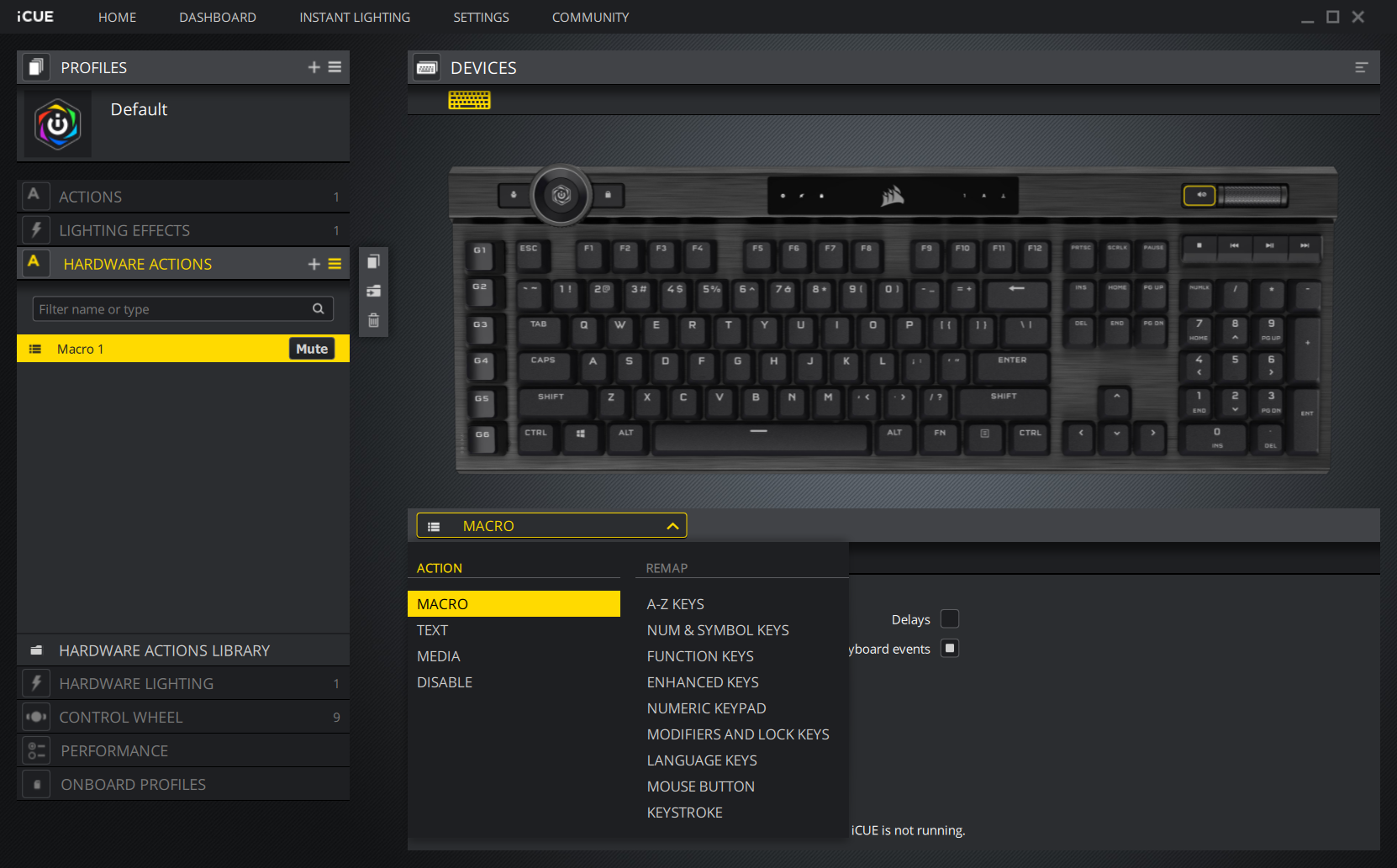Select the TEXT action type

point(432,629)
